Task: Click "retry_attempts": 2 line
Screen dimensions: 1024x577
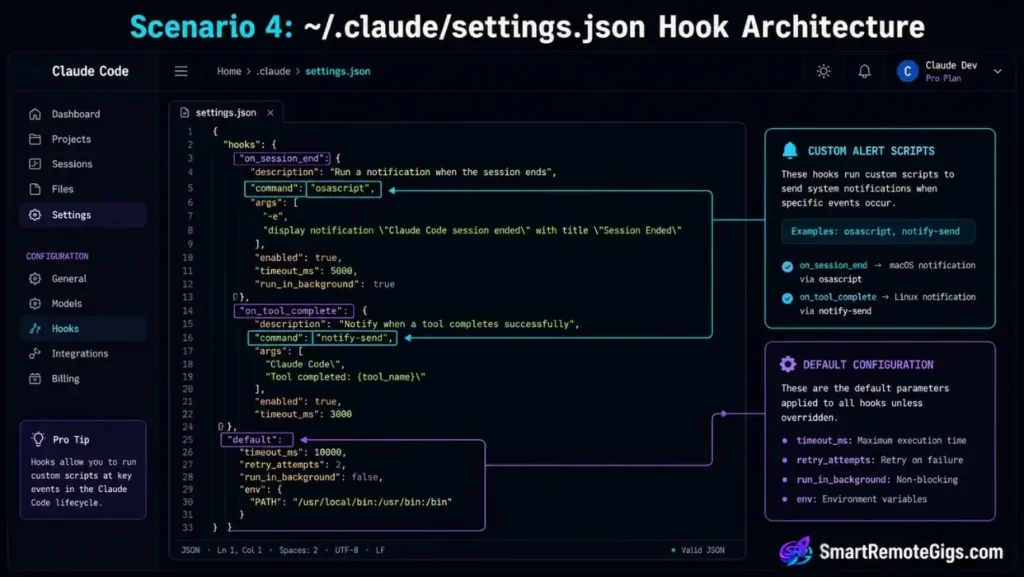Action: click(293, 464)
